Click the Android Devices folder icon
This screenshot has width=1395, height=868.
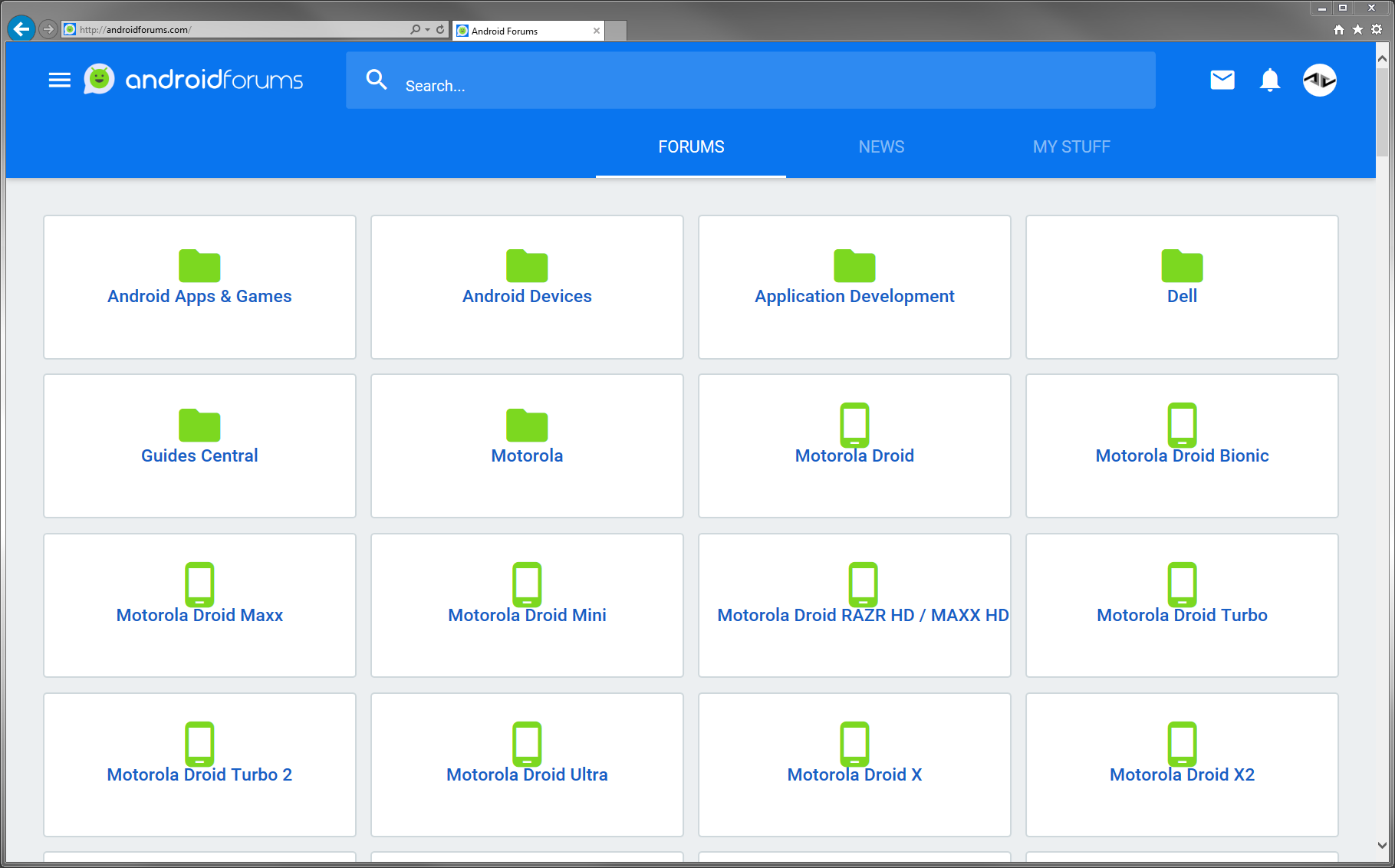point(527,265)
